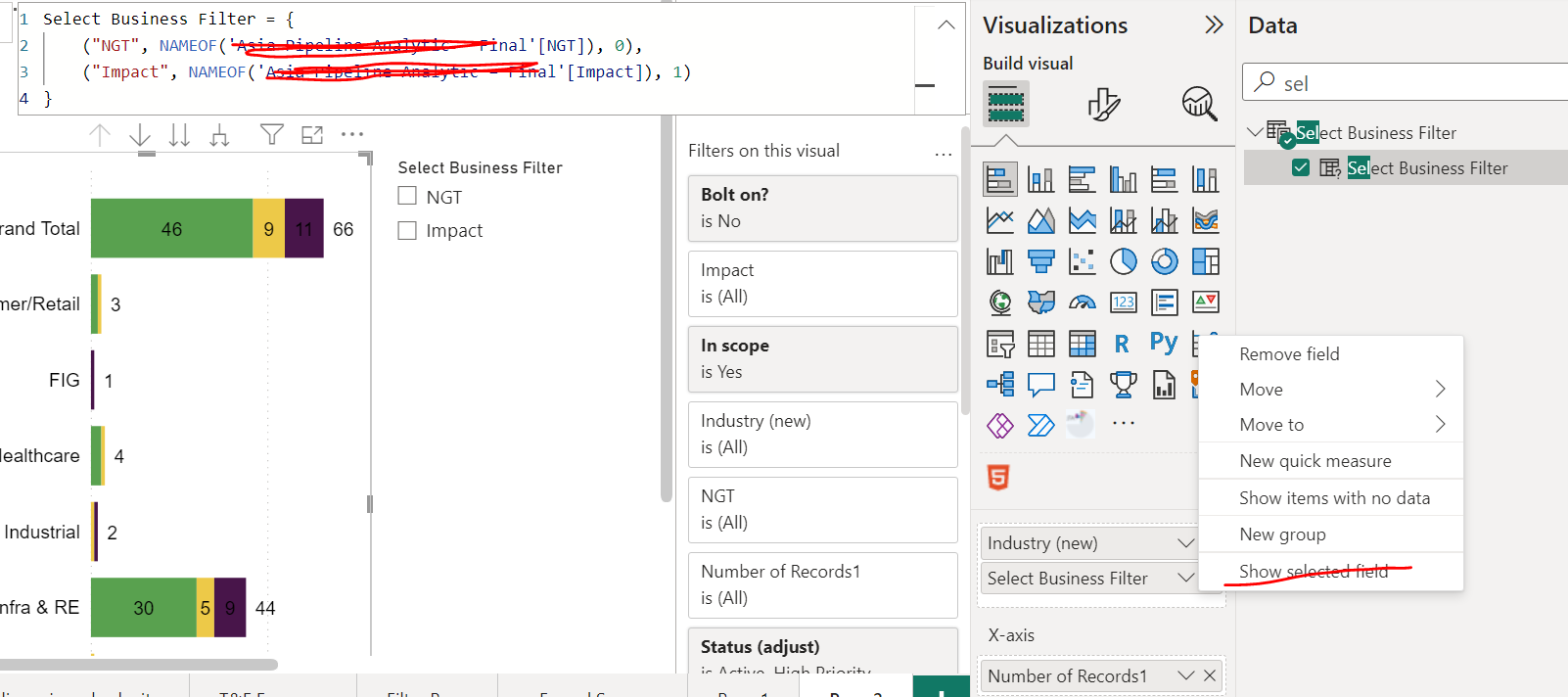The image size is (1568, 697).
Task: Select the HTML5 custom visual
Action: pos(998,478)
